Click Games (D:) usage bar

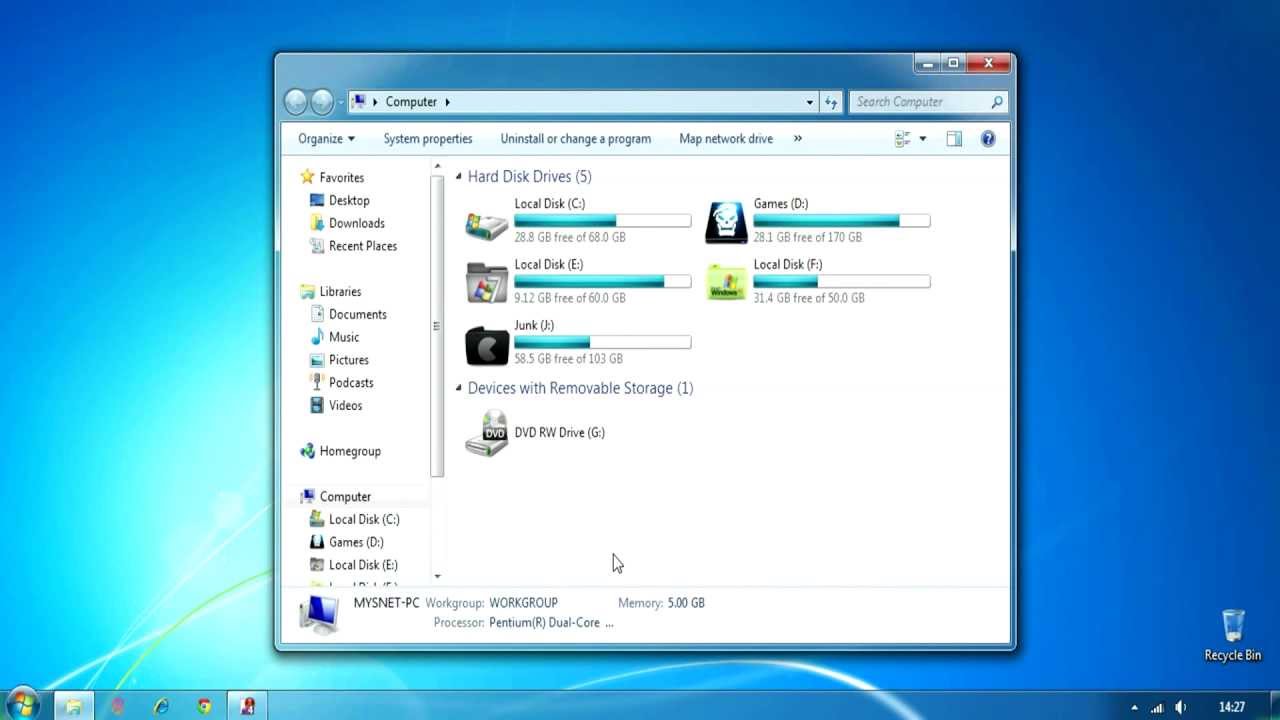click(842, 221)
